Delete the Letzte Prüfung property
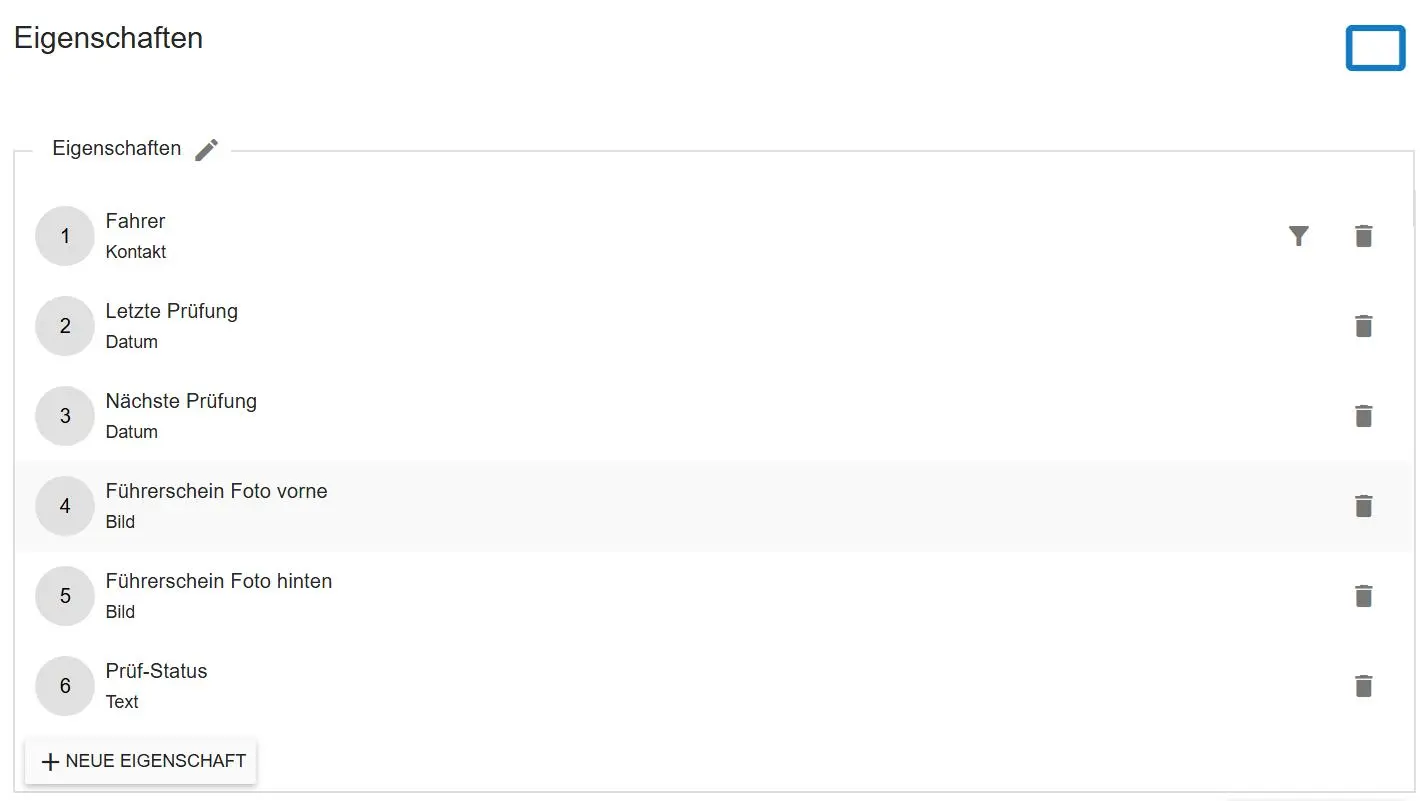 coord(1363,326)
